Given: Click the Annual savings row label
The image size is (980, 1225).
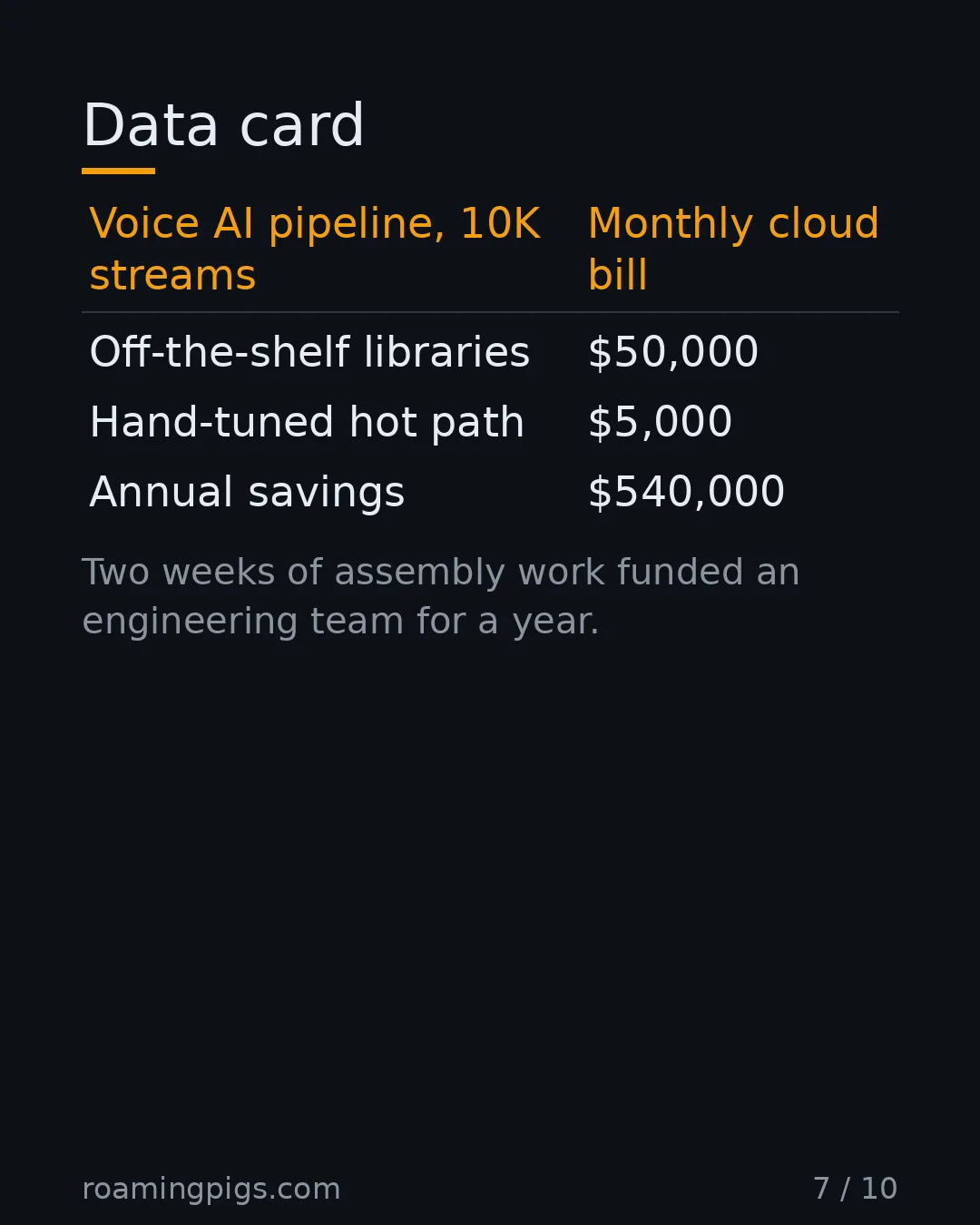Looking at the screenshot, I should click(247, 493).
